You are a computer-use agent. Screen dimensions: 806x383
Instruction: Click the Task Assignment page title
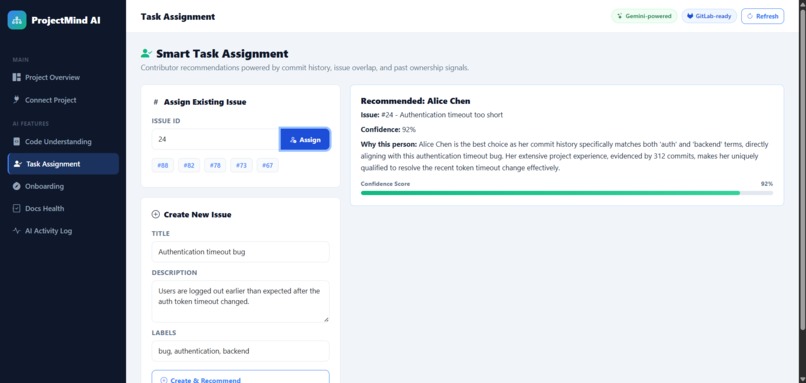(x=178, y=16)
